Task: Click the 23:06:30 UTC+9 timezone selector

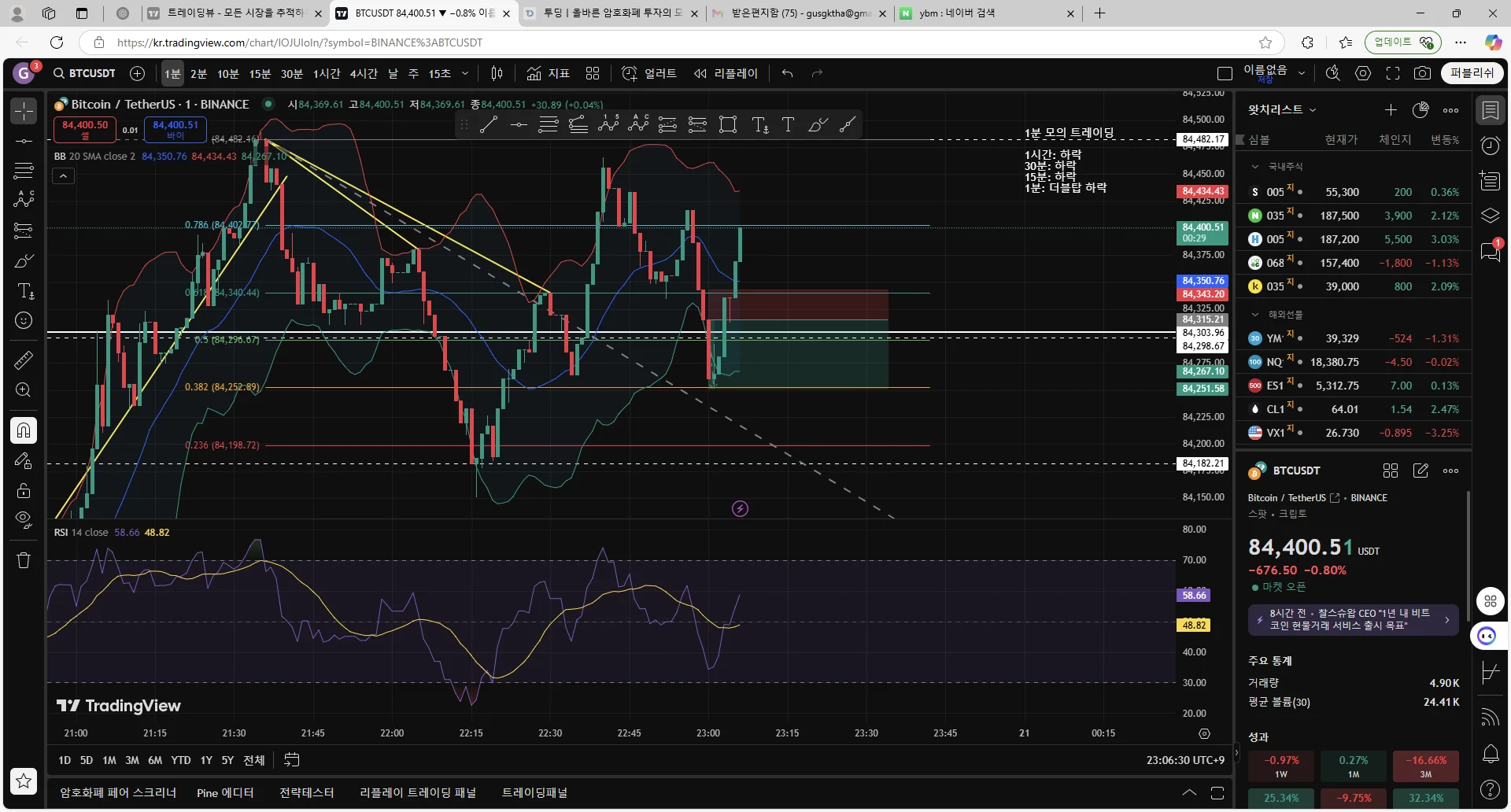Action: [1185, 760]
